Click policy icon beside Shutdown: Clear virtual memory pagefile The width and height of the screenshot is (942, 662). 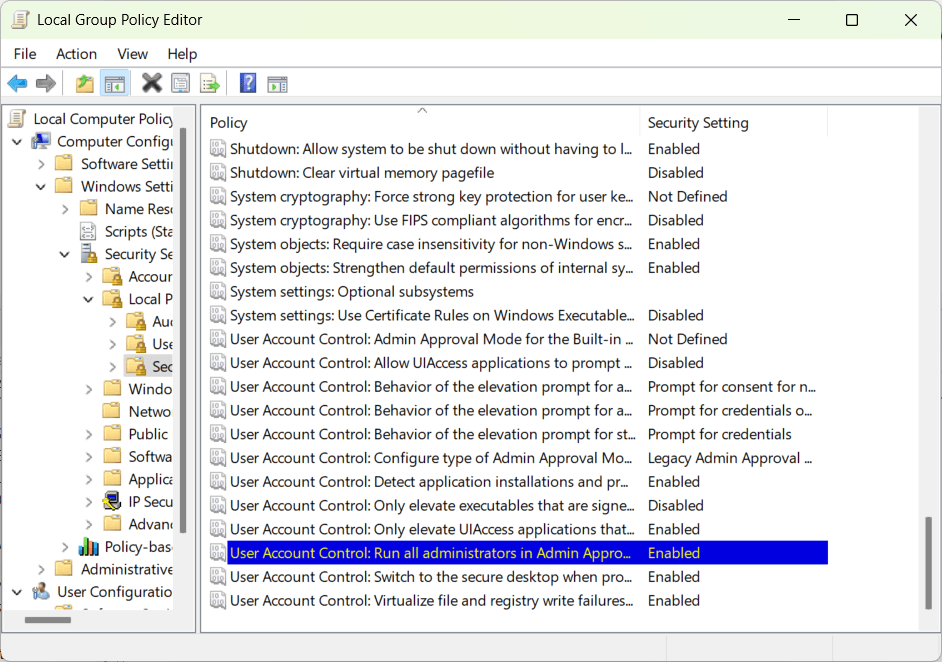(x=217, y=173)
